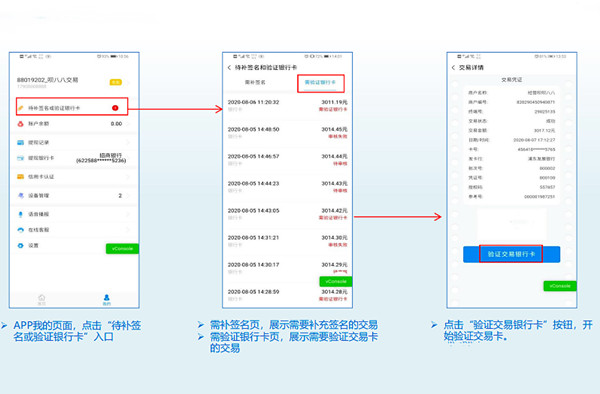
Task: Open transaction dated 2020-08-05 14:31:21
Action: pos(287,241)
